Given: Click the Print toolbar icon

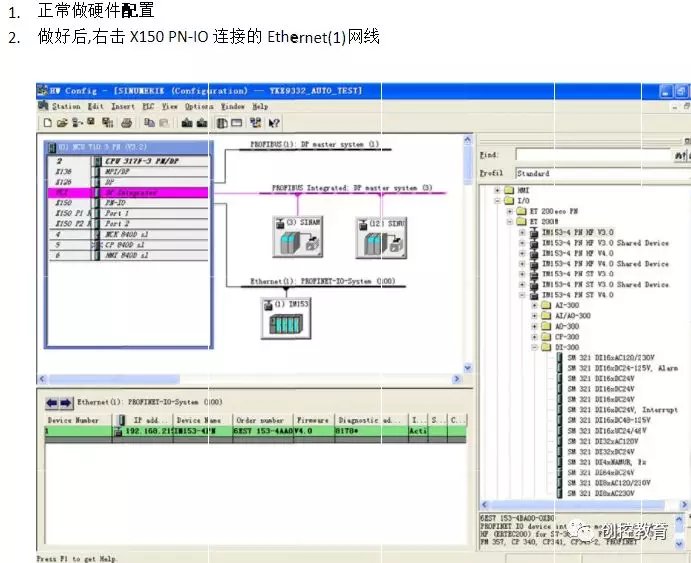Looking at the screenshot, I should [x=127, y=123].
